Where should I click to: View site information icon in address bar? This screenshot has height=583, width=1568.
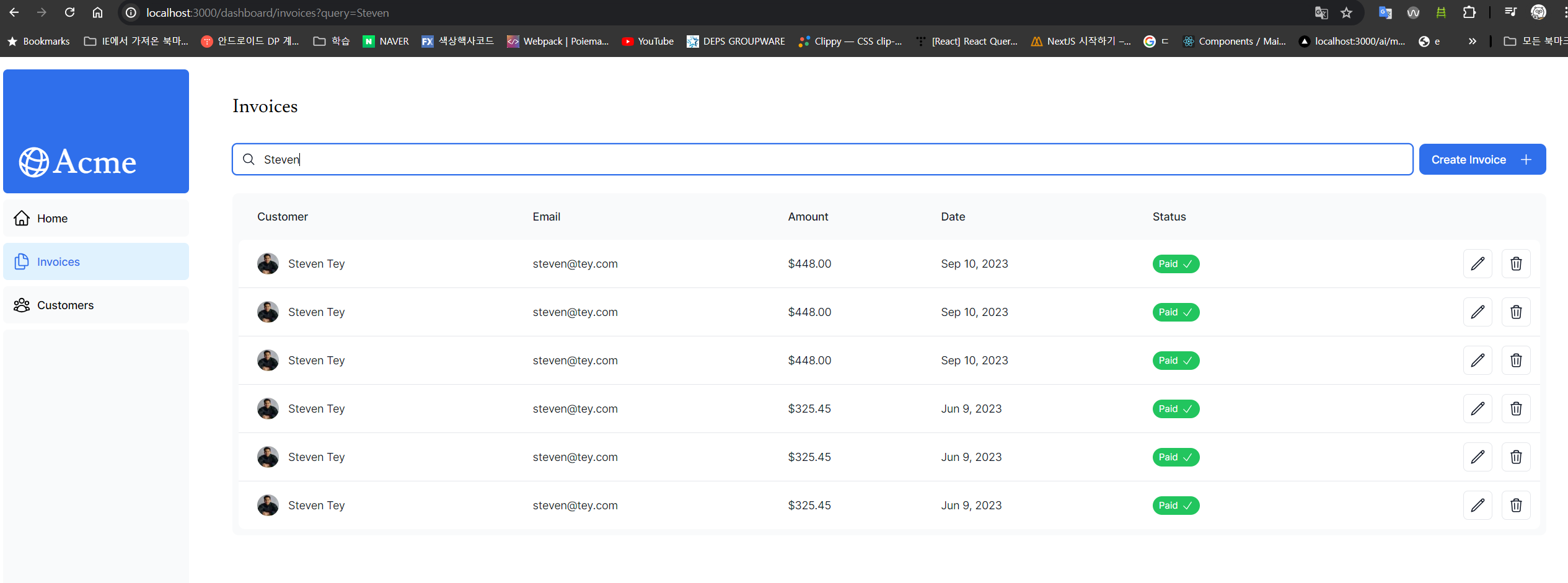coord(131,12)
